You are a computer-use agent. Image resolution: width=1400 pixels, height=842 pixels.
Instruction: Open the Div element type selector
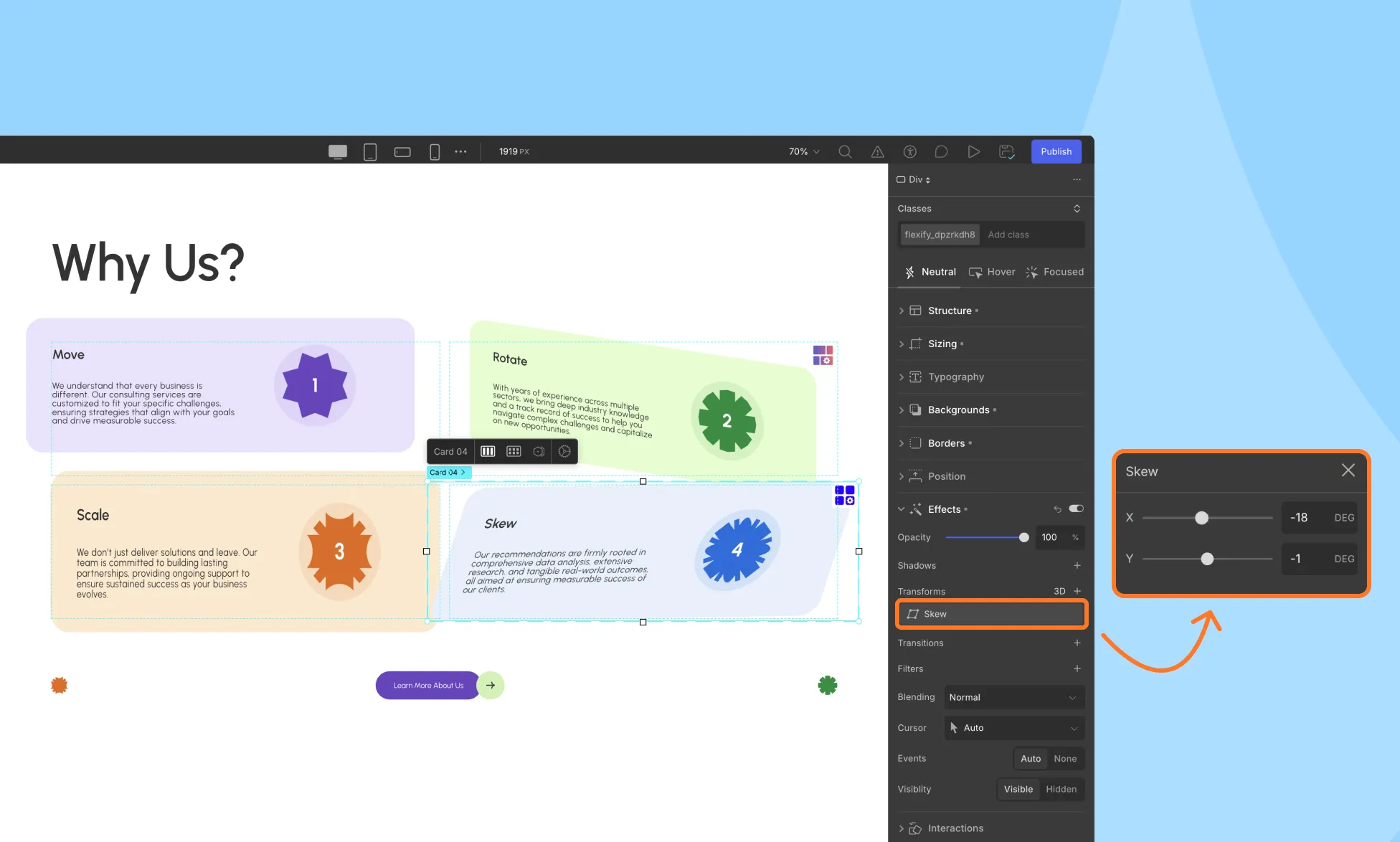click(914, 179)
